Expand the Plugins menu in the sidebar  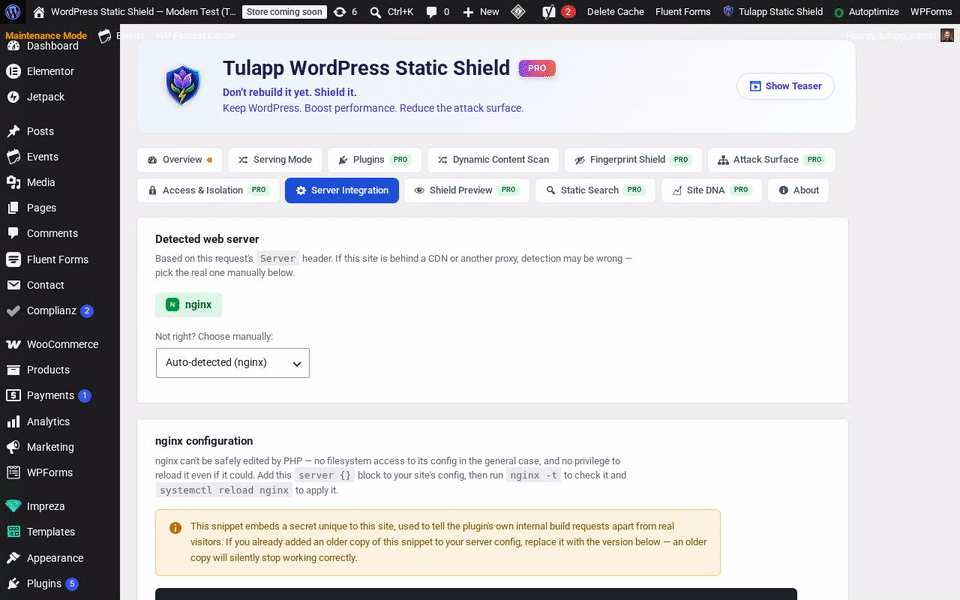point(44,583)
